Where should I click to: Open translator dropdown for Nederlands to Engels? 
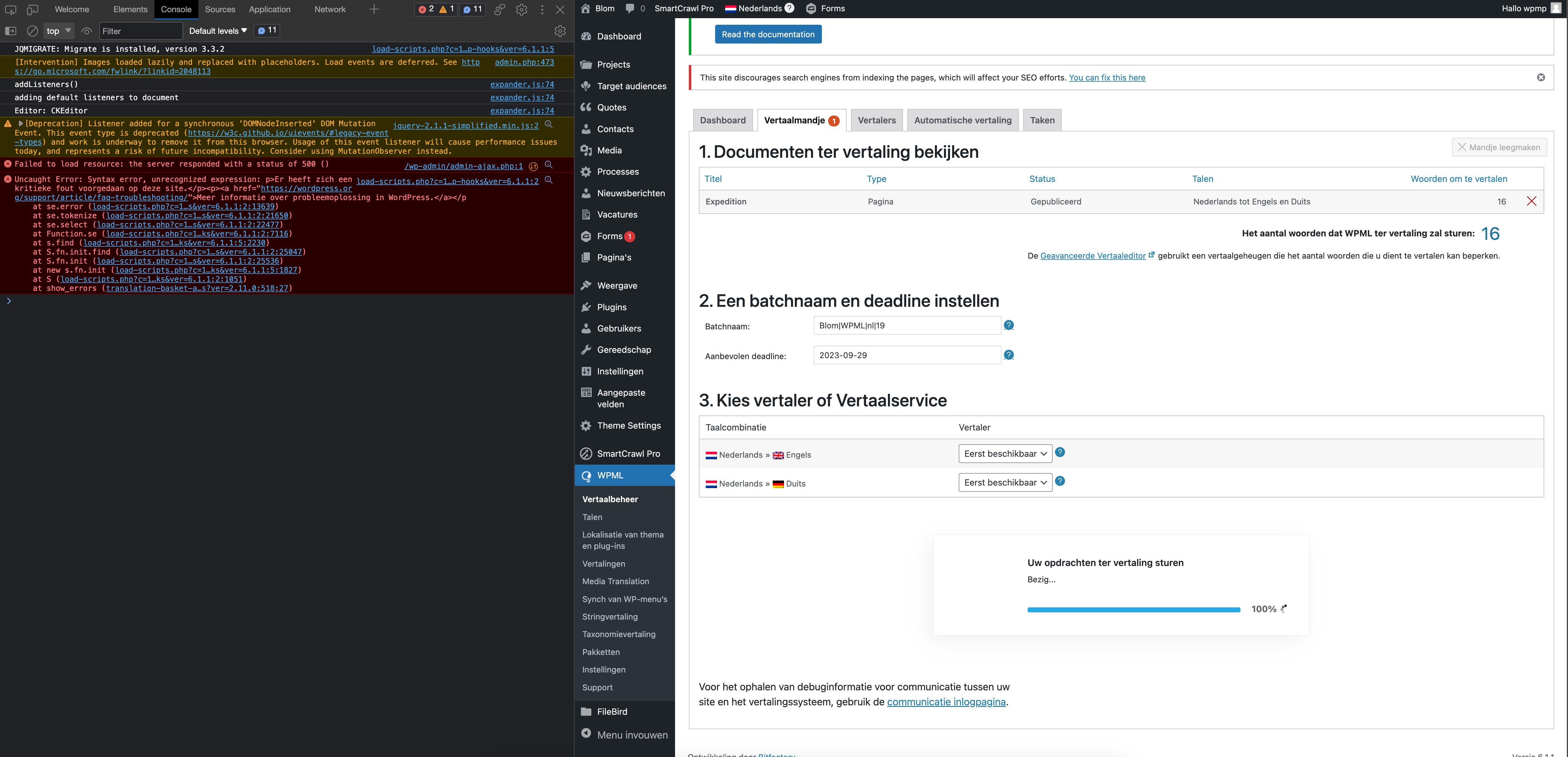1005,453
